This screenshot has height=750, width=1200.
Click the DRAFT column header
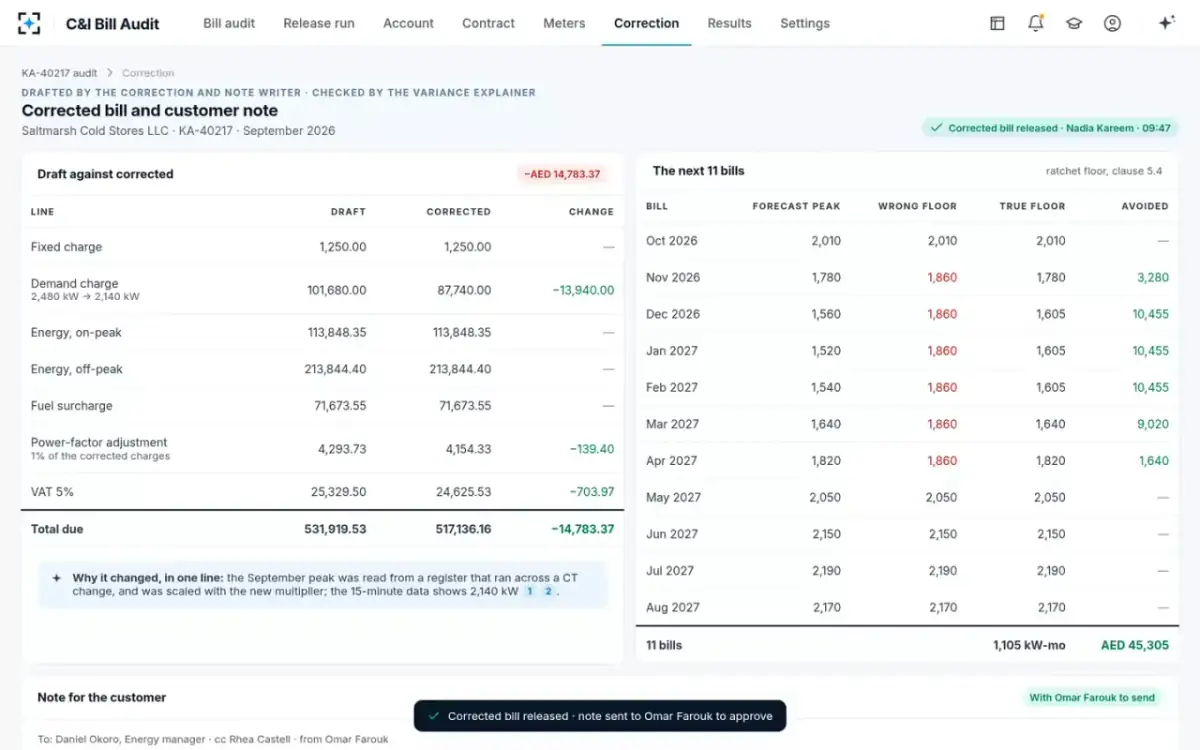tap(348, 212)
